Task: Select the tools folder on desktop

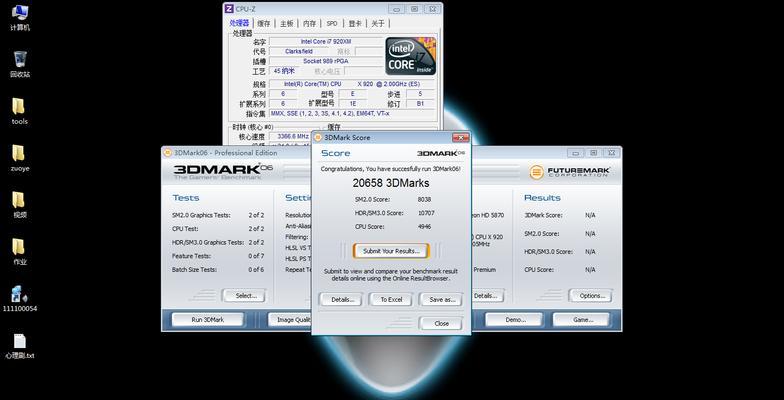Action: pos(19,111)
